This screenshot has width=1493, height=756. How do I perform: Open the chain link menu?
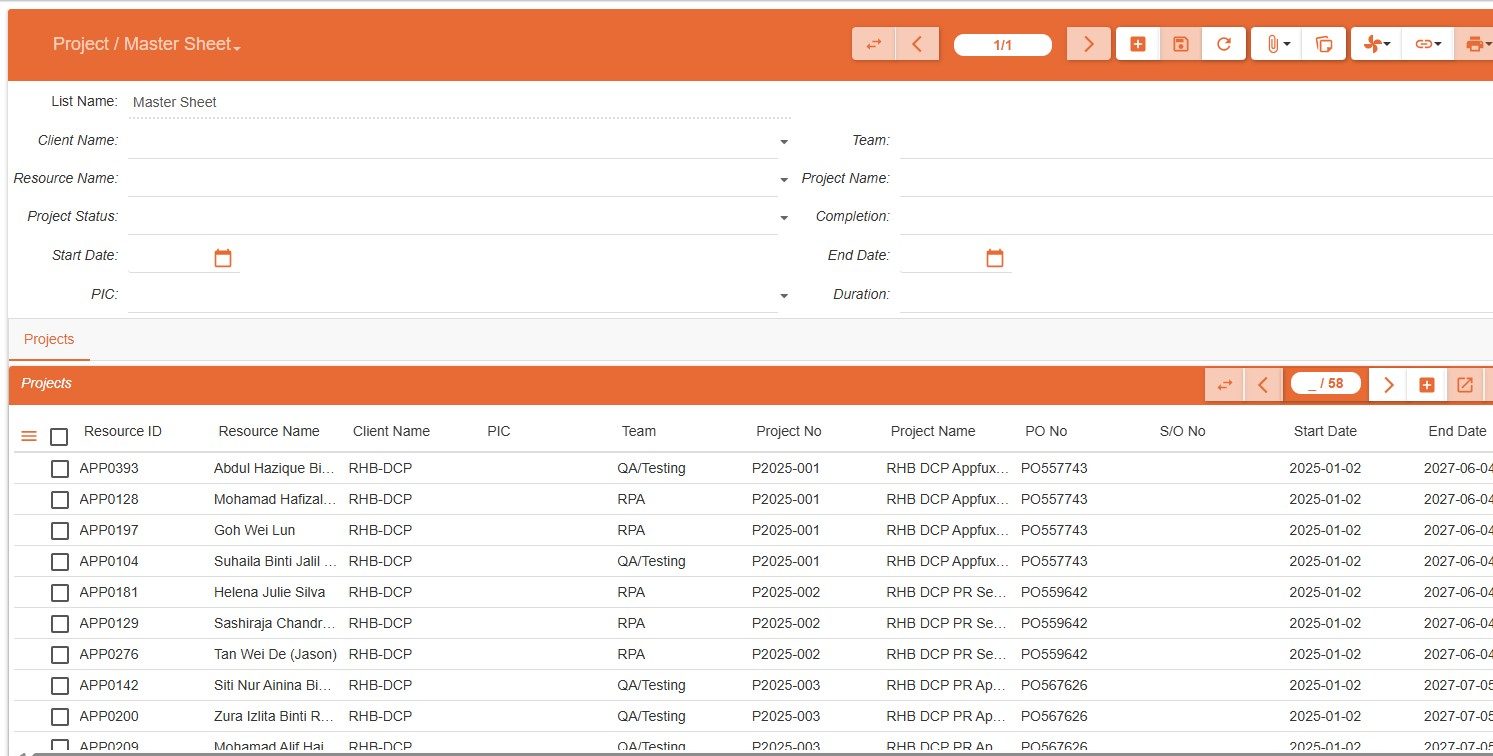pos(1428,44)
